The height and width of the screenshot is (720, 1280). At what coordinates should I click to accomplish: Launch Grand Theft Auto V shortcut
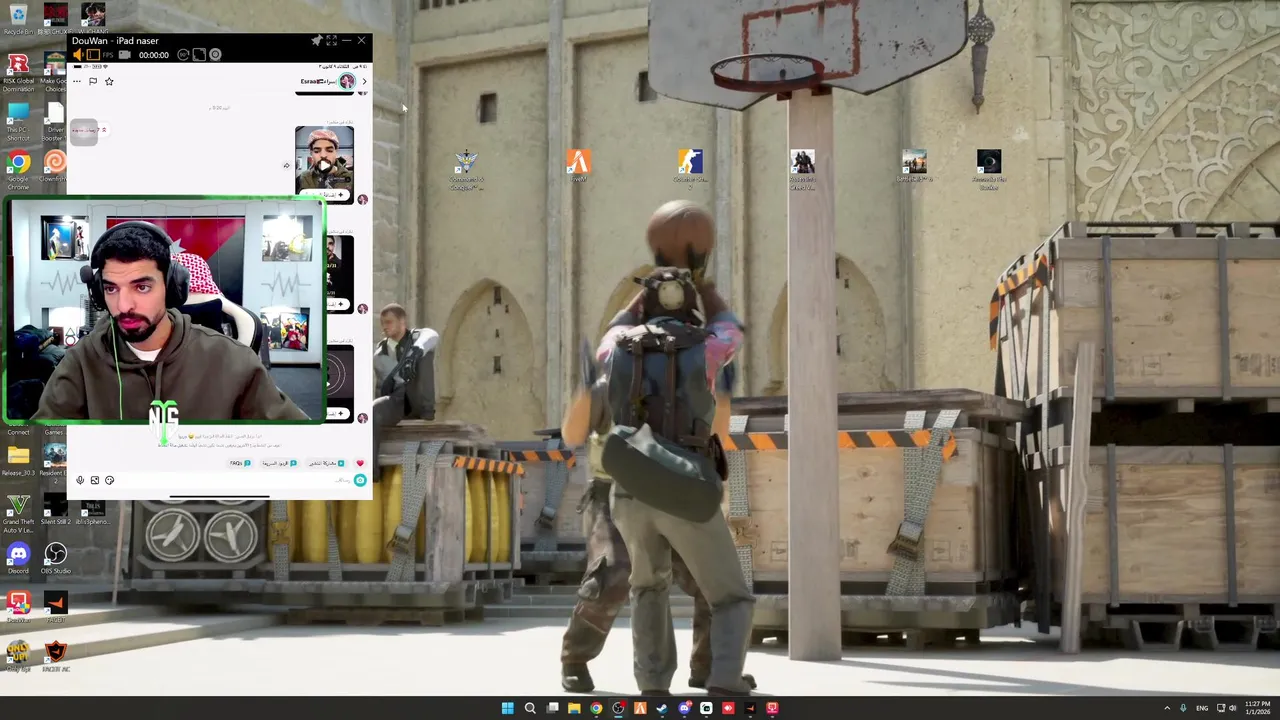point(18,511)
